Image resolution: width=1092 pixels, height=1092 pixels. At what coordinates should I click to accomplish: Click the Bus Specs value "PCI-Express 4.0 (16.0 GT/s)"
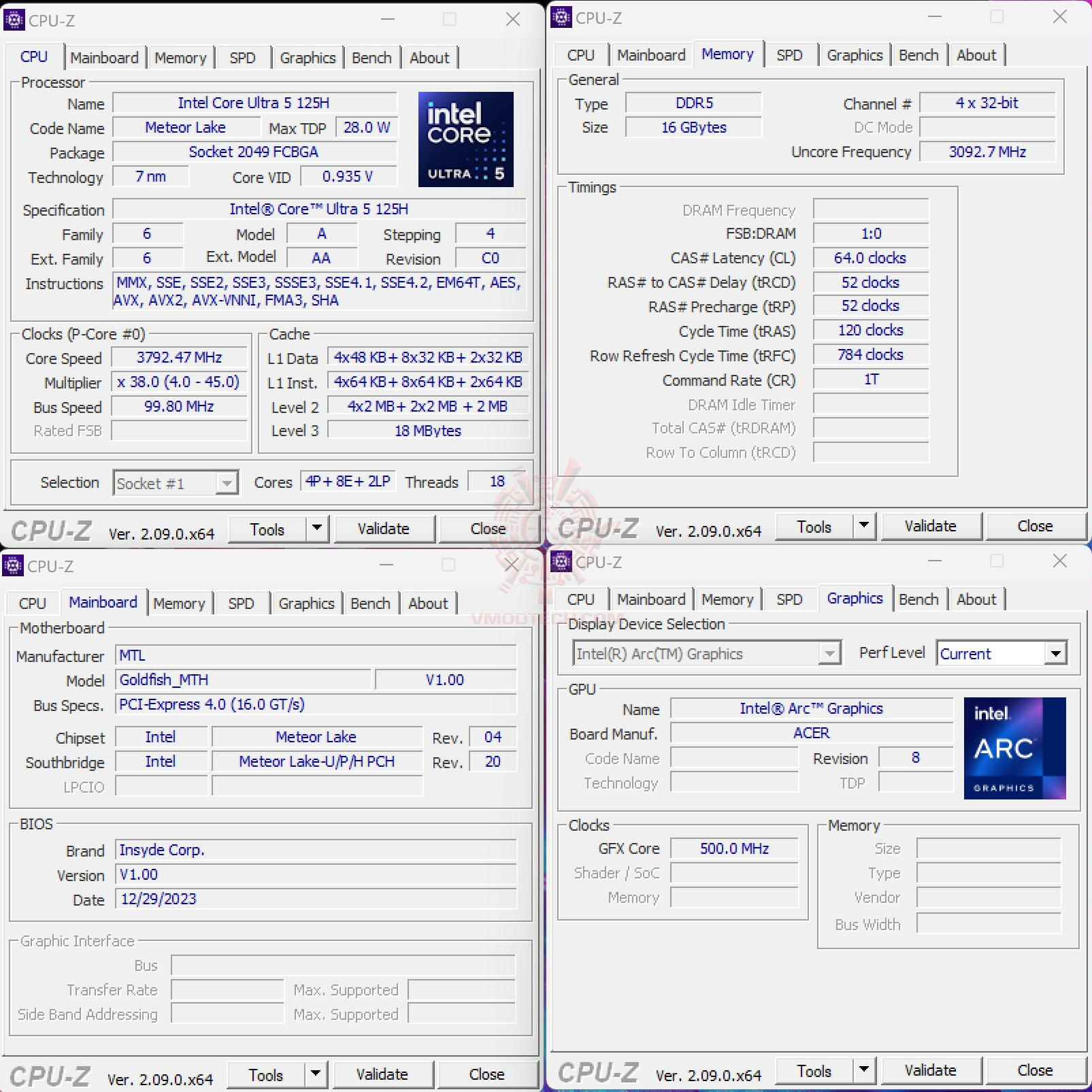pos(316,704)
